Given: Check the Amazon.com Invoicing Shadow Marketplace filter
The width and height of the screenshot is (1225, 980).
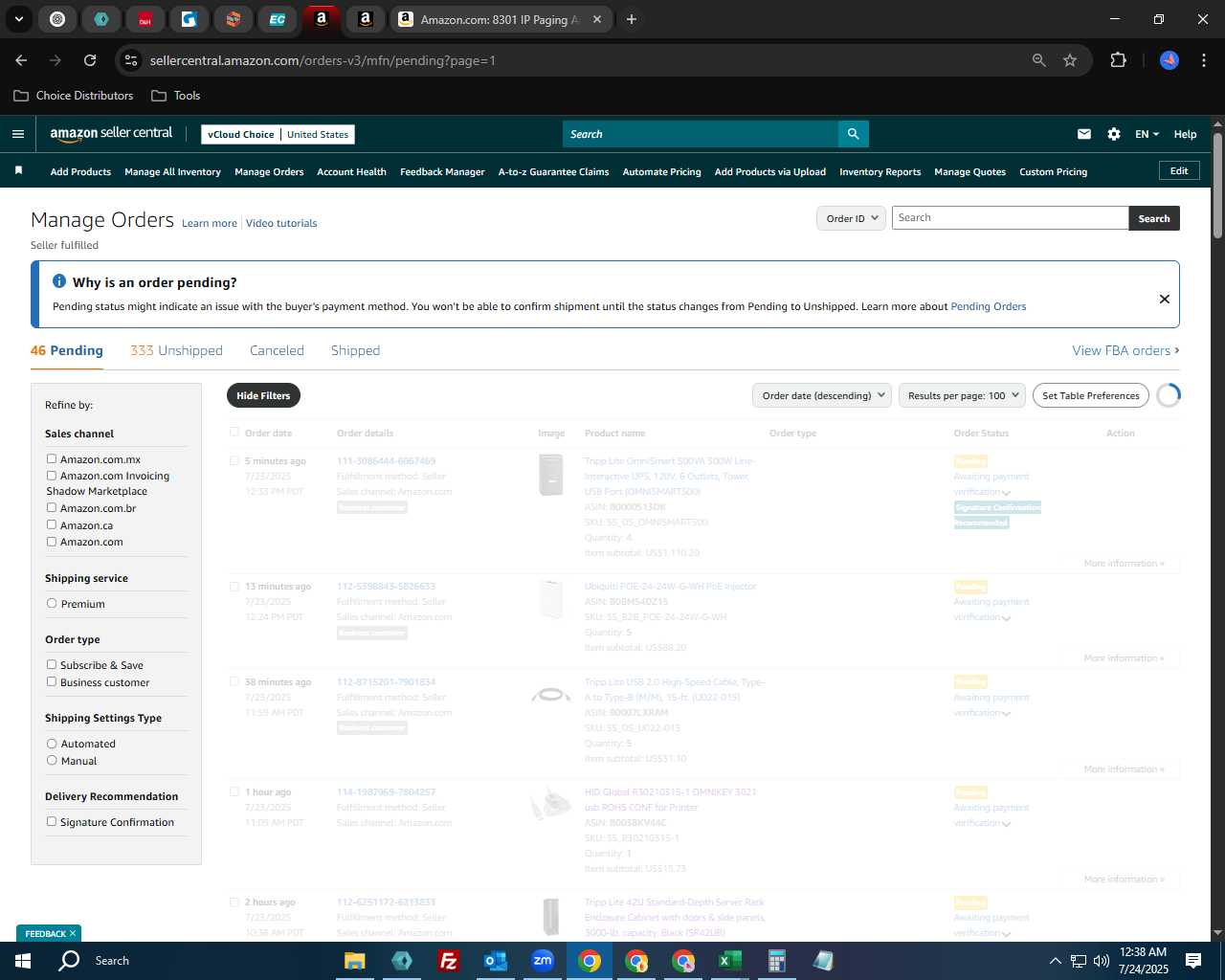Looking at the screenshot, I should (52, 475).
